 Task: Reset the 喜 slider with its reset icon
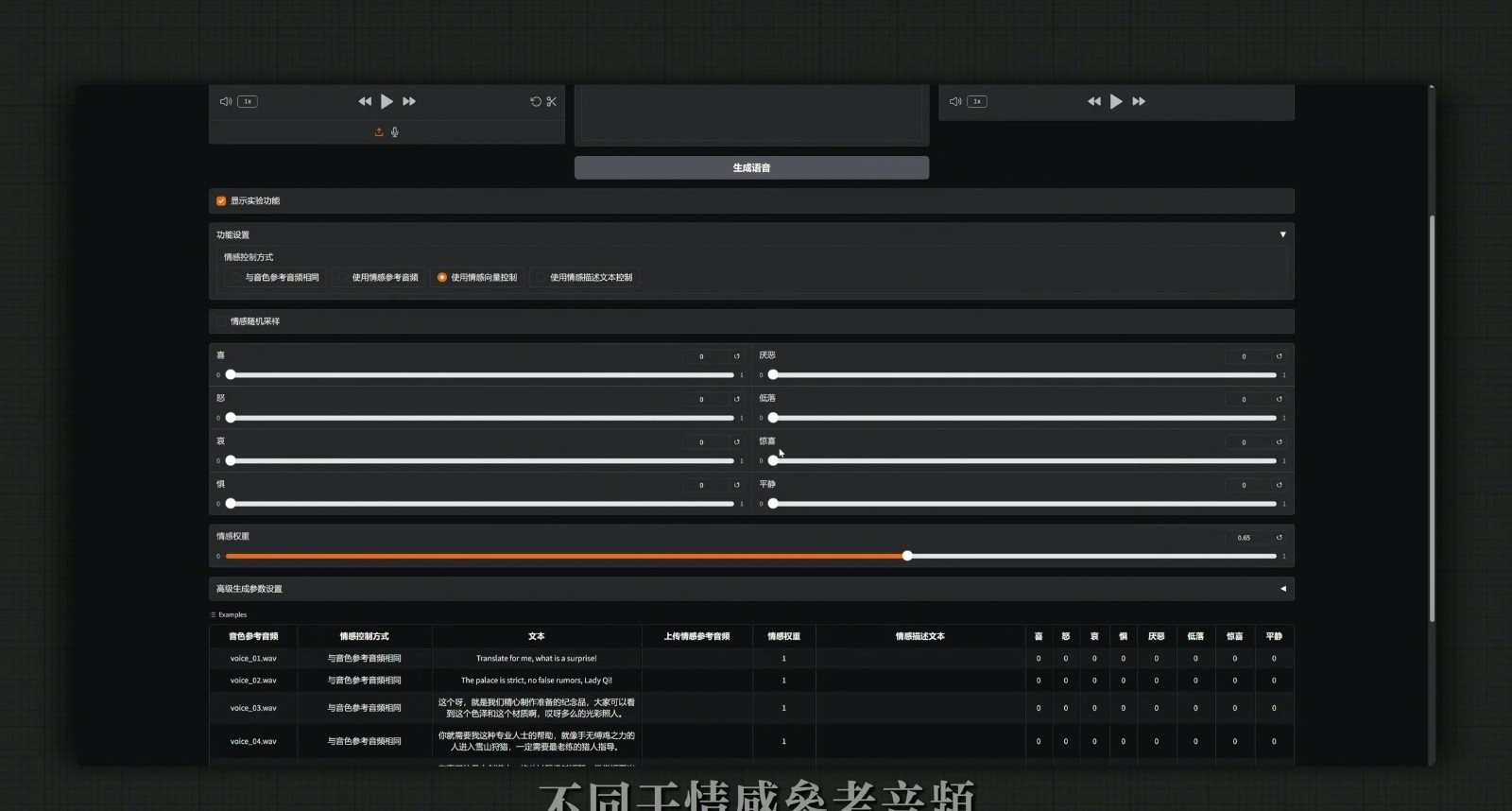pyautogui.click(x=737, y=356)
